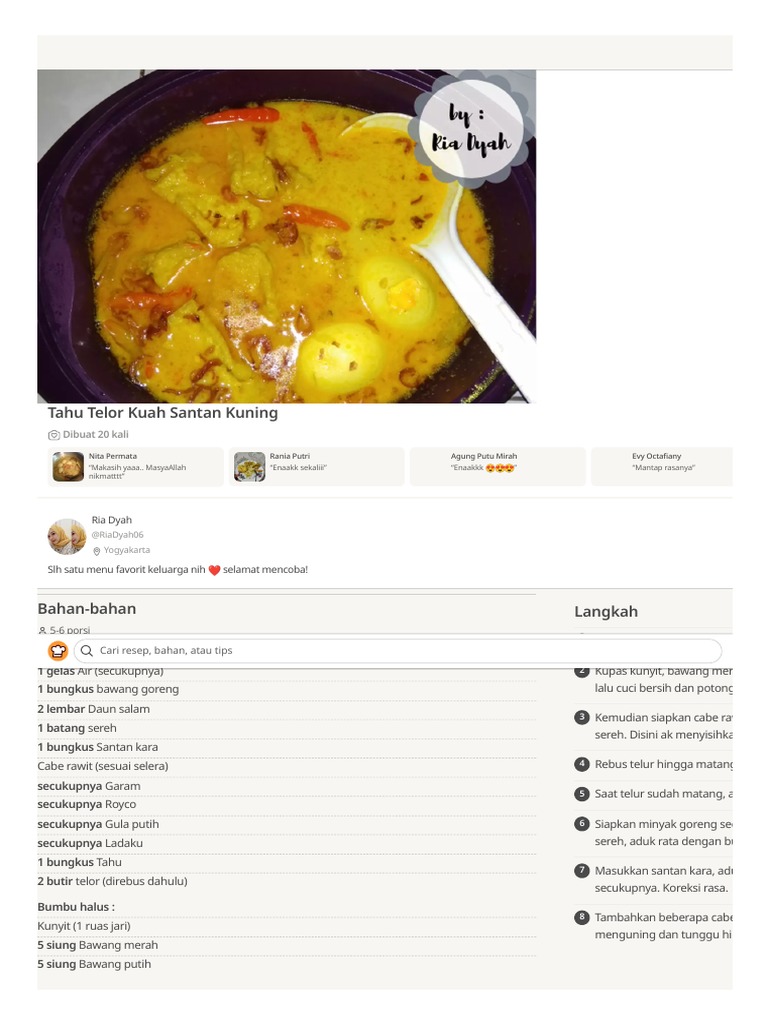The height and width of the screenshot is (1024, 768).
Task: Open Nita Permata's cooksnap photo
Action: pyautogui.click(x=68, y=467)
